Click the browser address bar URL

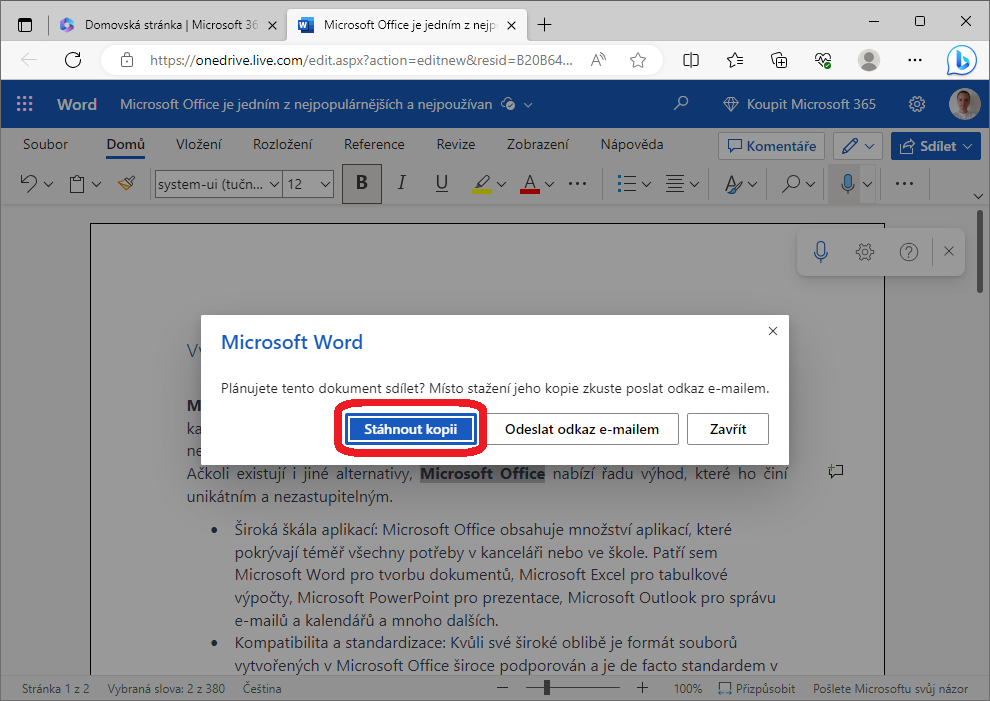pyautogui.click(x=361, y=60)
